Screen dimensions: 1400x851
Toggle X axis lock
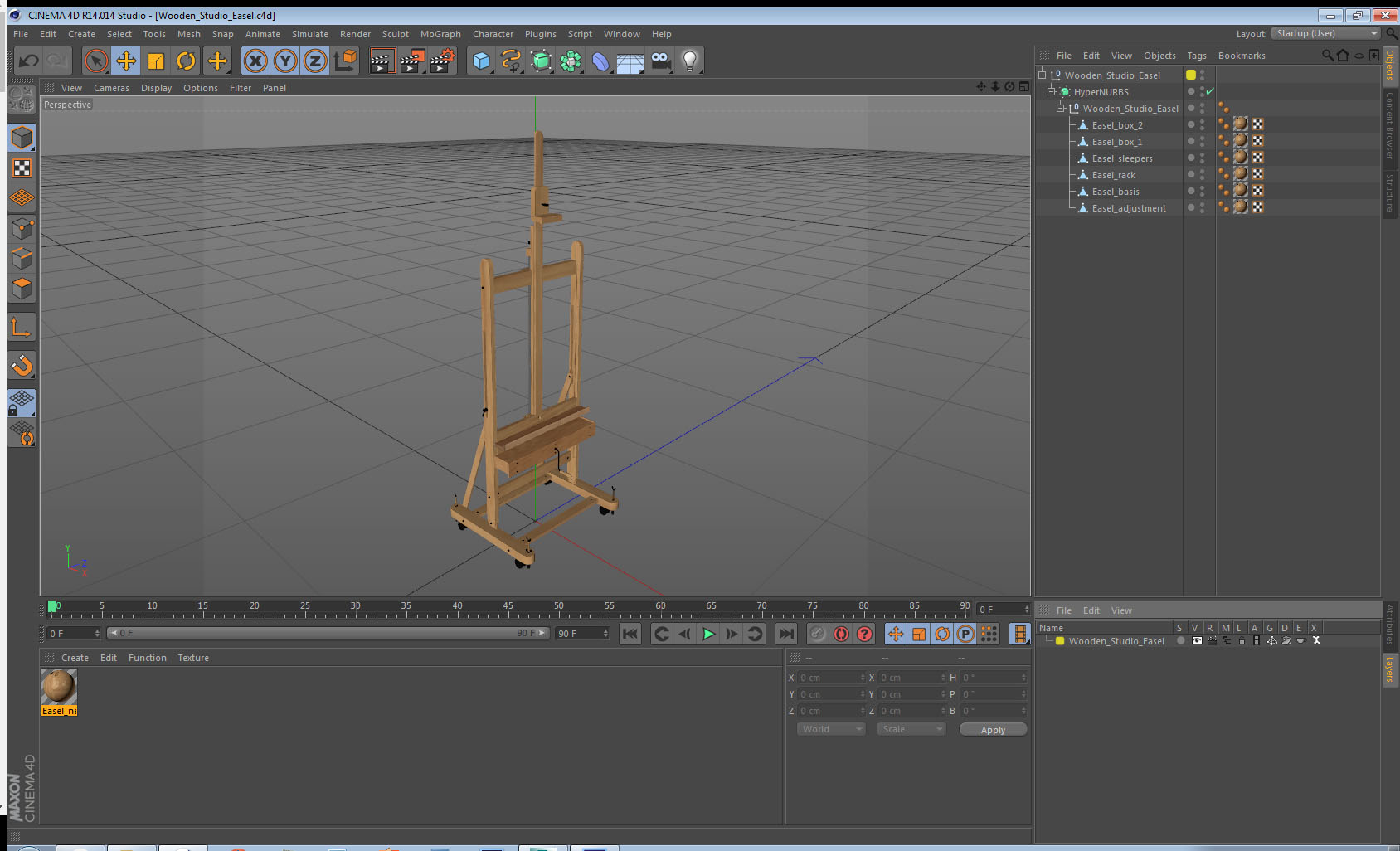(x=255, y=61)
